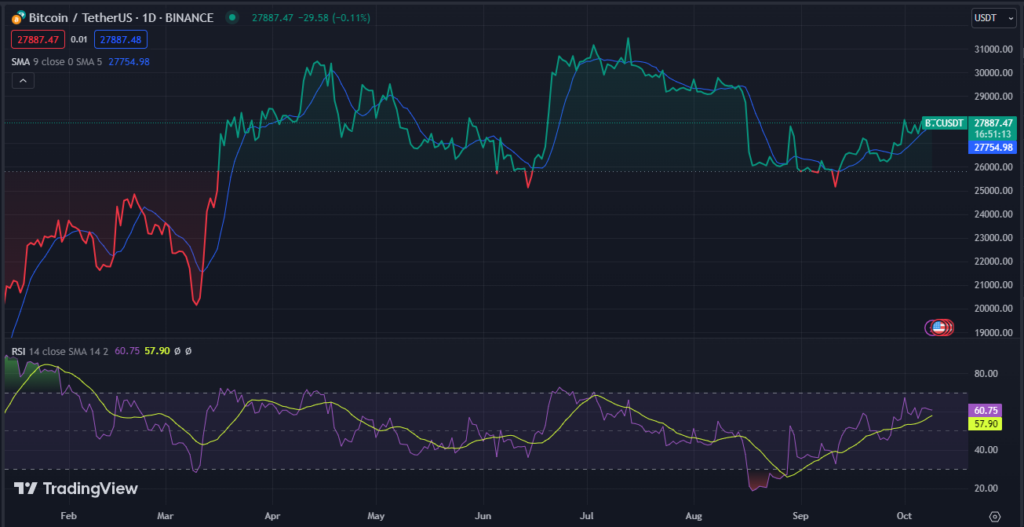The width and height of the screenshot is (1024, 527).
Task: Click the Apr label on time axis
Action: pyautogui.click(x=270, y=516)
